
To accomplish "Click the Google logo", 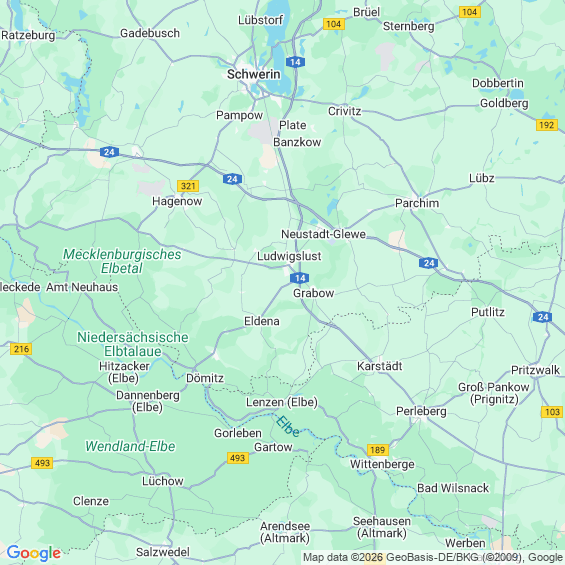I will click(34, 553).
